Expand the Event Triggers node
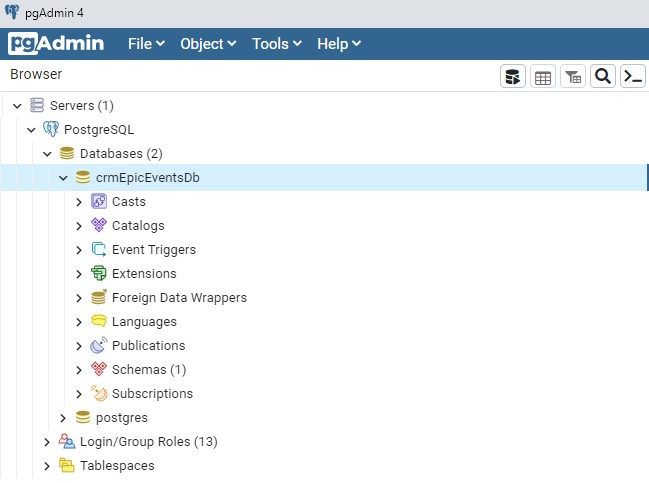Image resolution: width=649 pixels, height=483 pixels. (x=79, y=250)
